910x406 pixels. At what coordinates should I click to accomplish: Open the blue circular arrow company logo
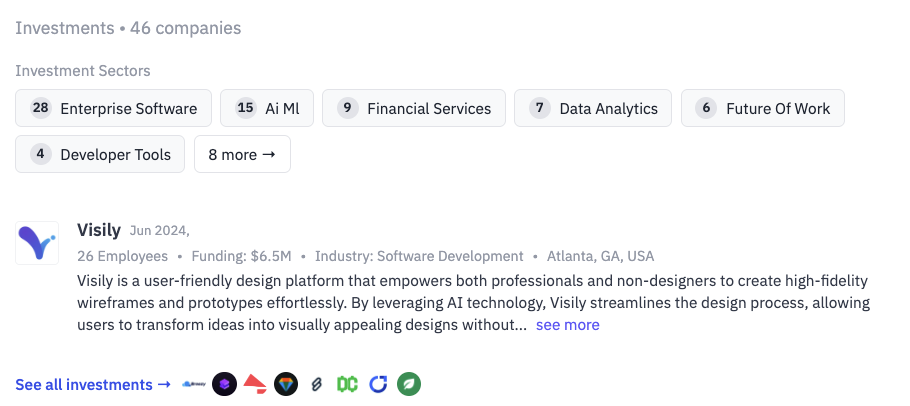coord(378,384)
